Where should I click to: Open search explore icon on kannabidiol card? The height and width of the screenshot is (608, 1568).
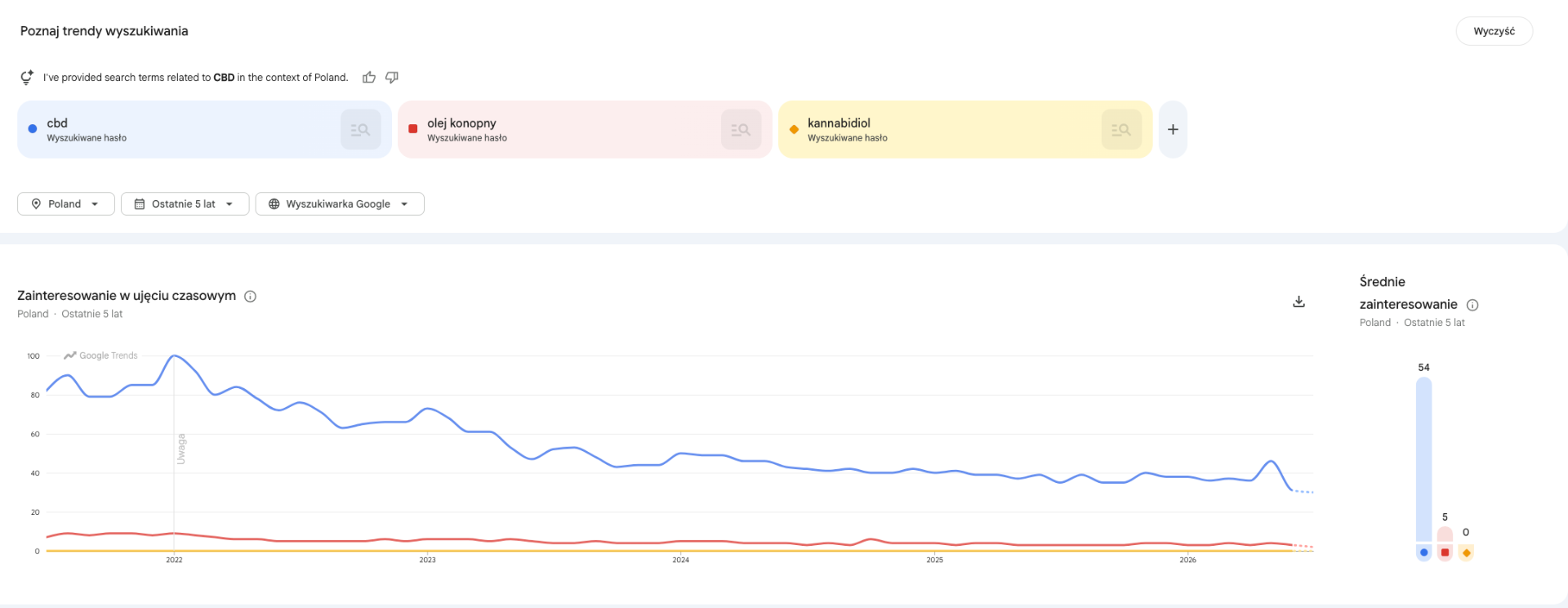click(x=1121, y=129)
